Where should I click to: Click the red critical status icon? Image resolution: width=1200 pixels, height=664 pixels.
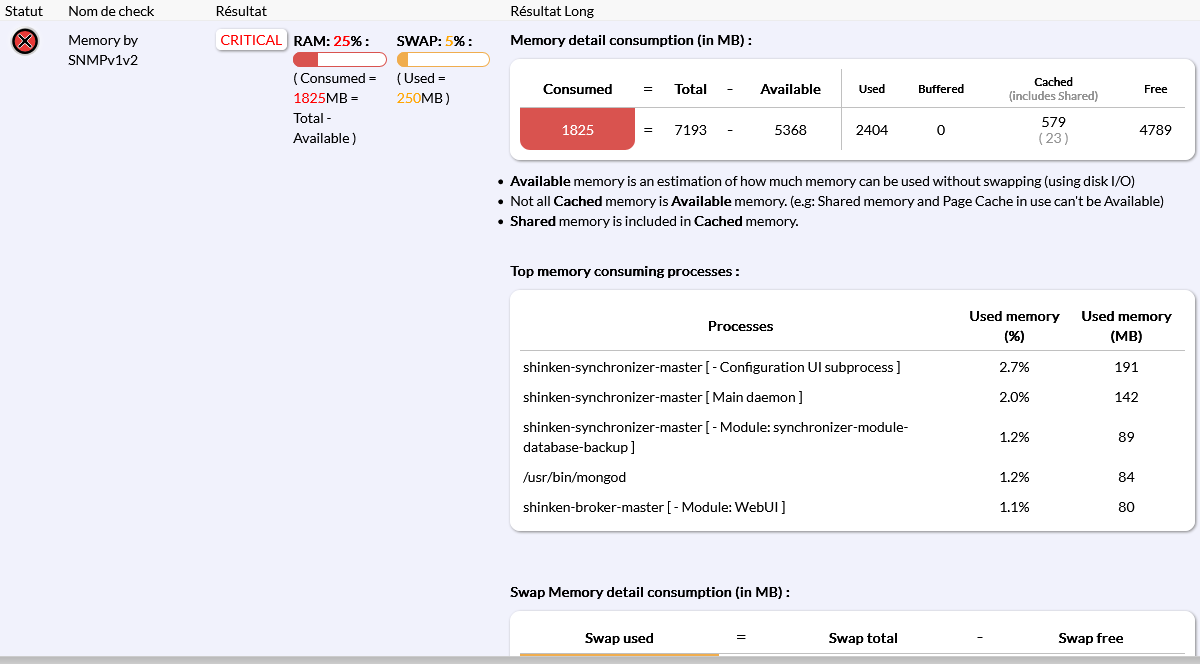coord(25,41)
